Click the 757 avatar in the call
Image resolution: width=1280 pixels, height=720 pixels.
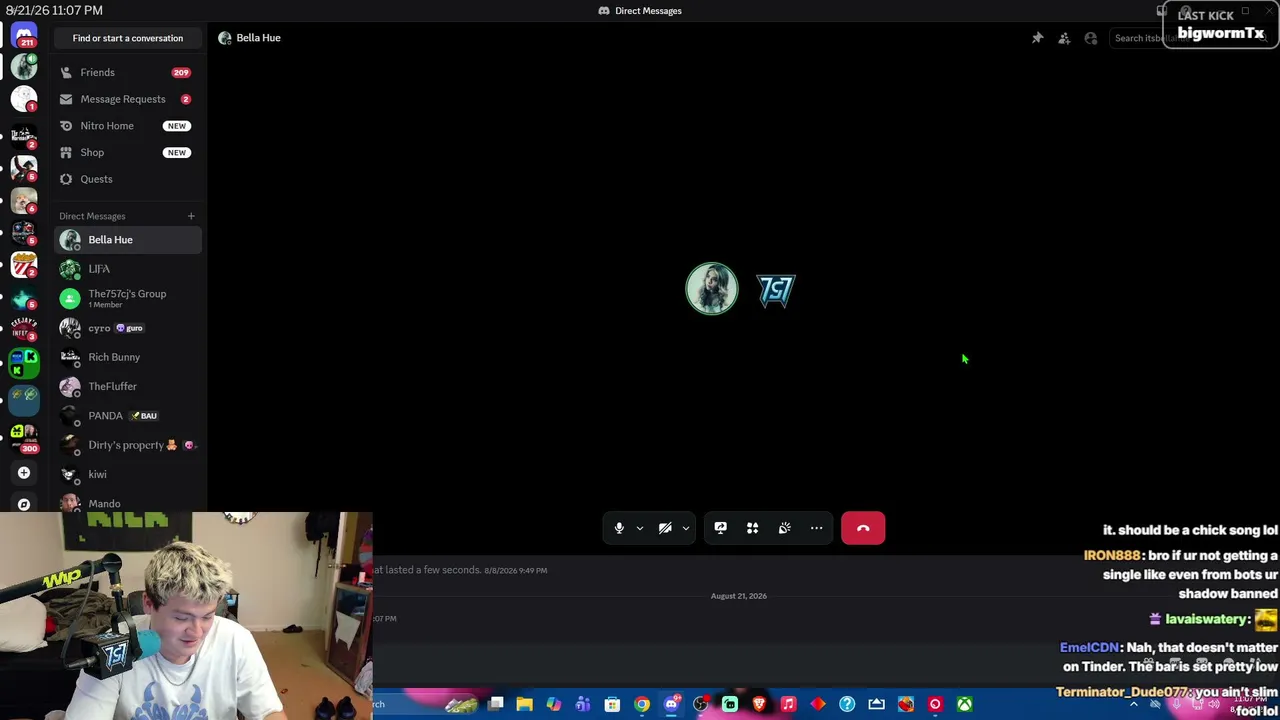pyautogui.click(x=776, y=289)
